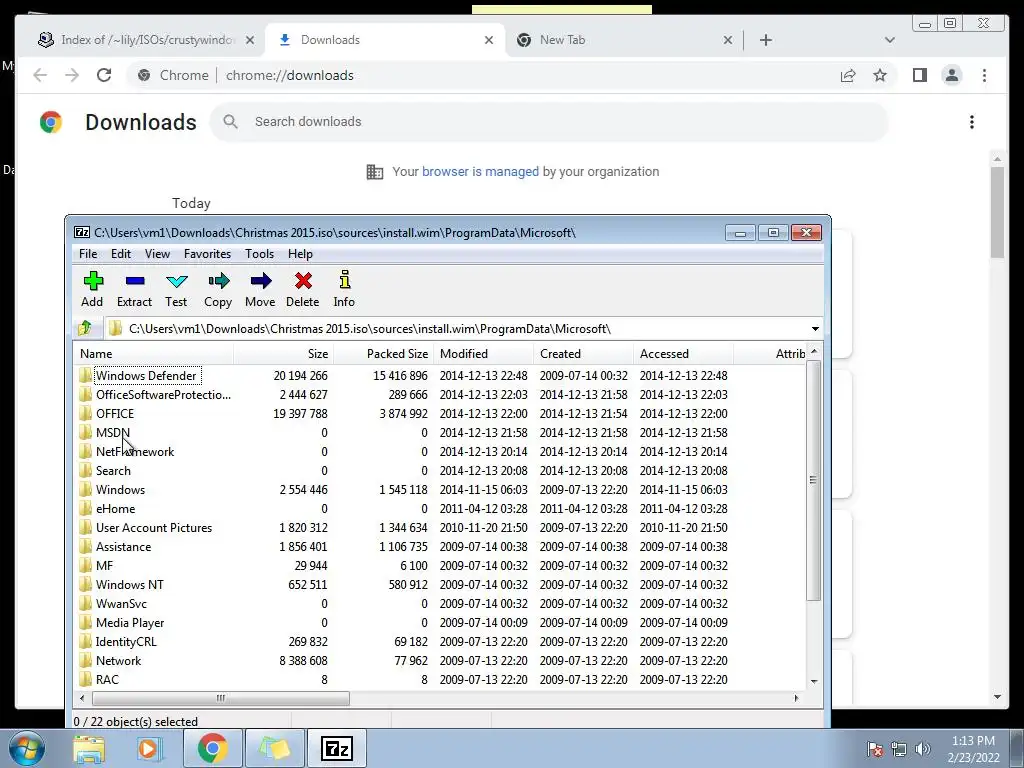The height and width of the screenshot is (768, 1024).
Task: Open the View menu in 7-Zip
Action: 157,254
